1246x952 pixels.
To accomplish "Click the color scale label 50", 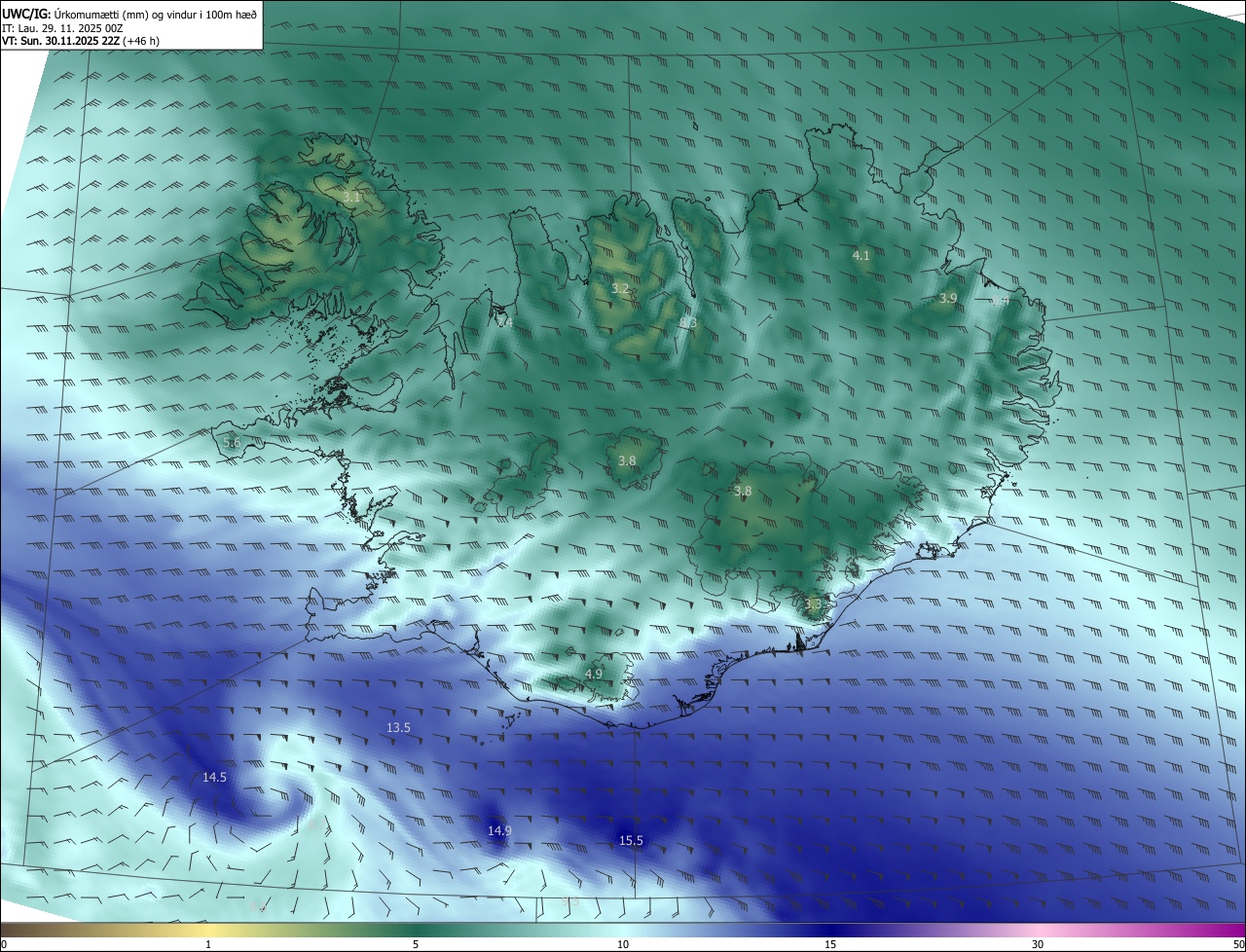I will tap(1237, 944).
